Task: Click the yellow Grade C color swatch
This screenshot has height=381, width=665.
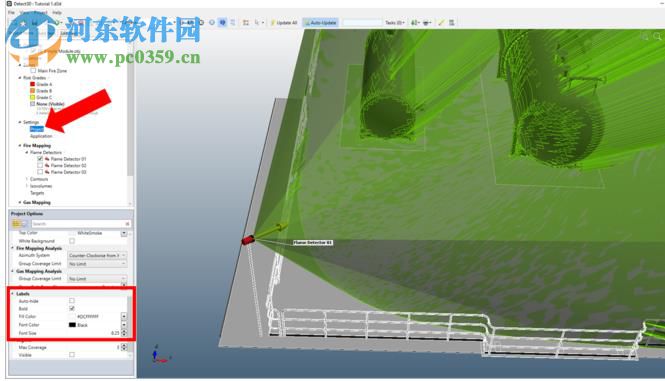Action: 33,97
